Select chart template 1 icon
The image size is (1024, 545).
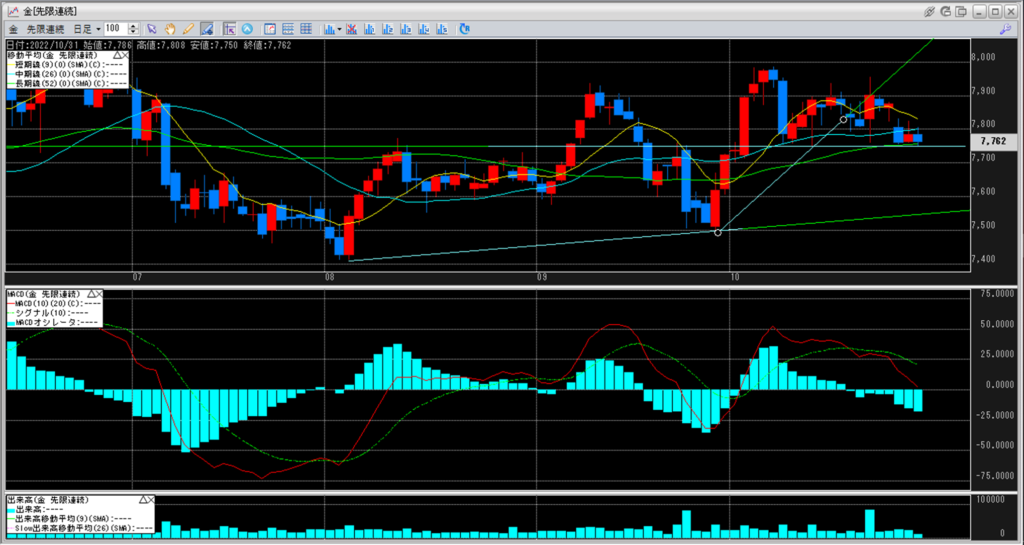[369, 29]
